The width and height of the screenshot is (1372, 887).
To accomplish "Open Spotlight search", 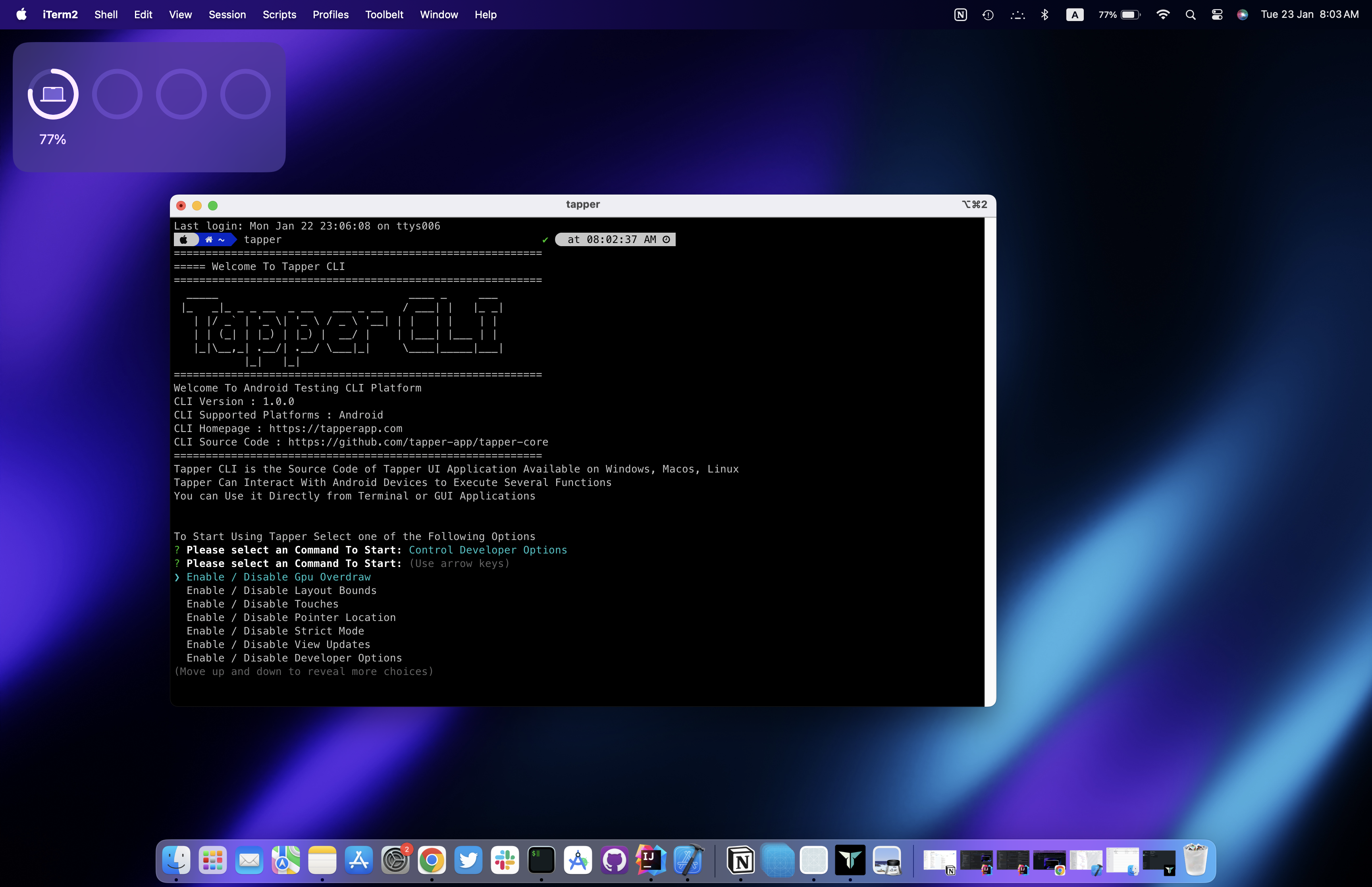I will (1190, 14).
